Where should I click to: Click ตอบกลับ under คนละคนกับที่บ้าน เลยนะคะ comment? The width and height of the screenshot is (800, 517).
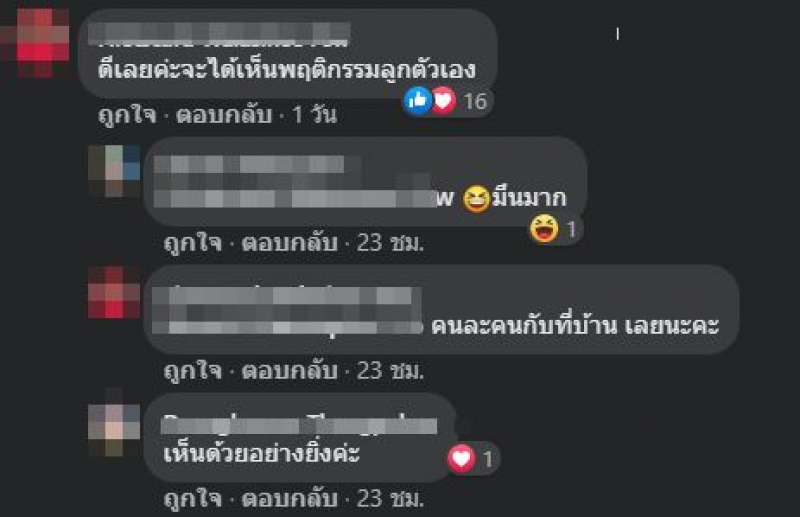coord(289,371)
